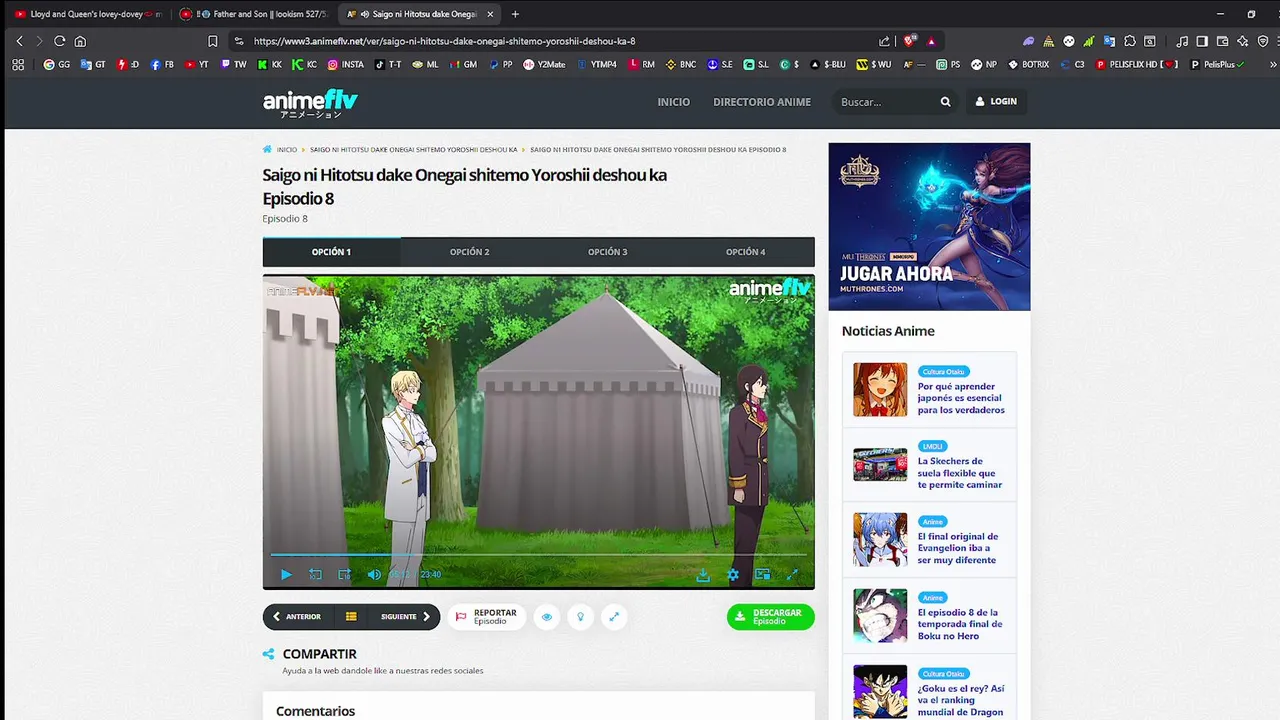The width and height of the screenshot is (1280, 720).
Task: Open video player settings gear
Action: pyautogui.click(x=733, y=574)
